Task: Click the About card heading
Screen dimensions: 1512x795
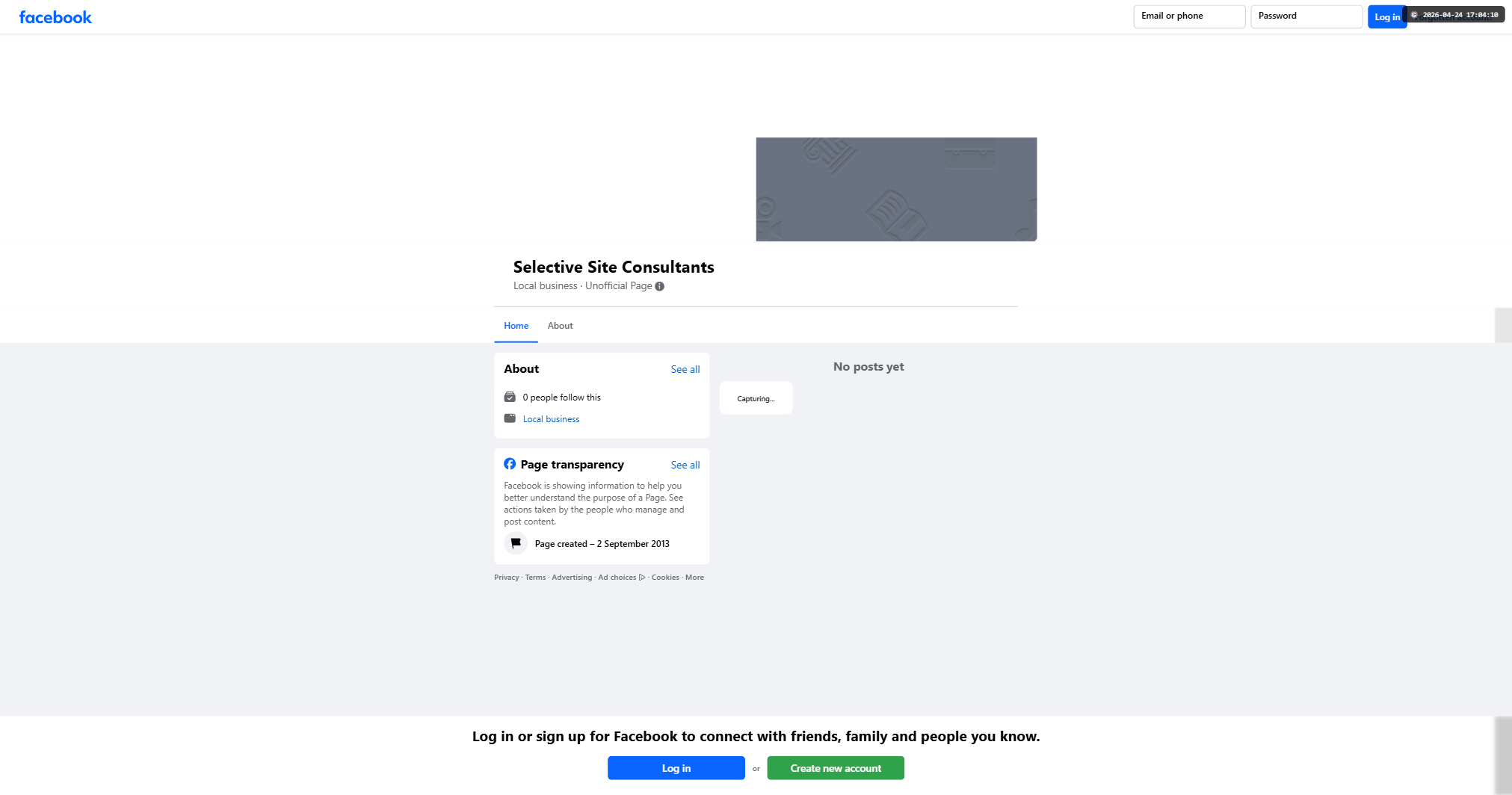Action: pyautogui.click(x=521, y=369)
